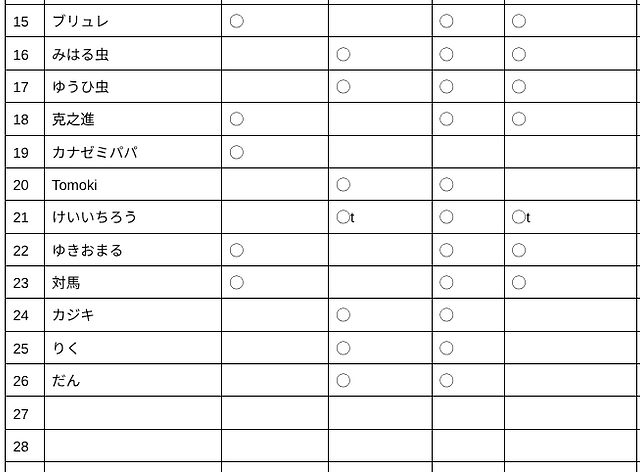640x472 pixels.
Task: Select the name cell ブリュレ
Action: (x=133, y=21)
